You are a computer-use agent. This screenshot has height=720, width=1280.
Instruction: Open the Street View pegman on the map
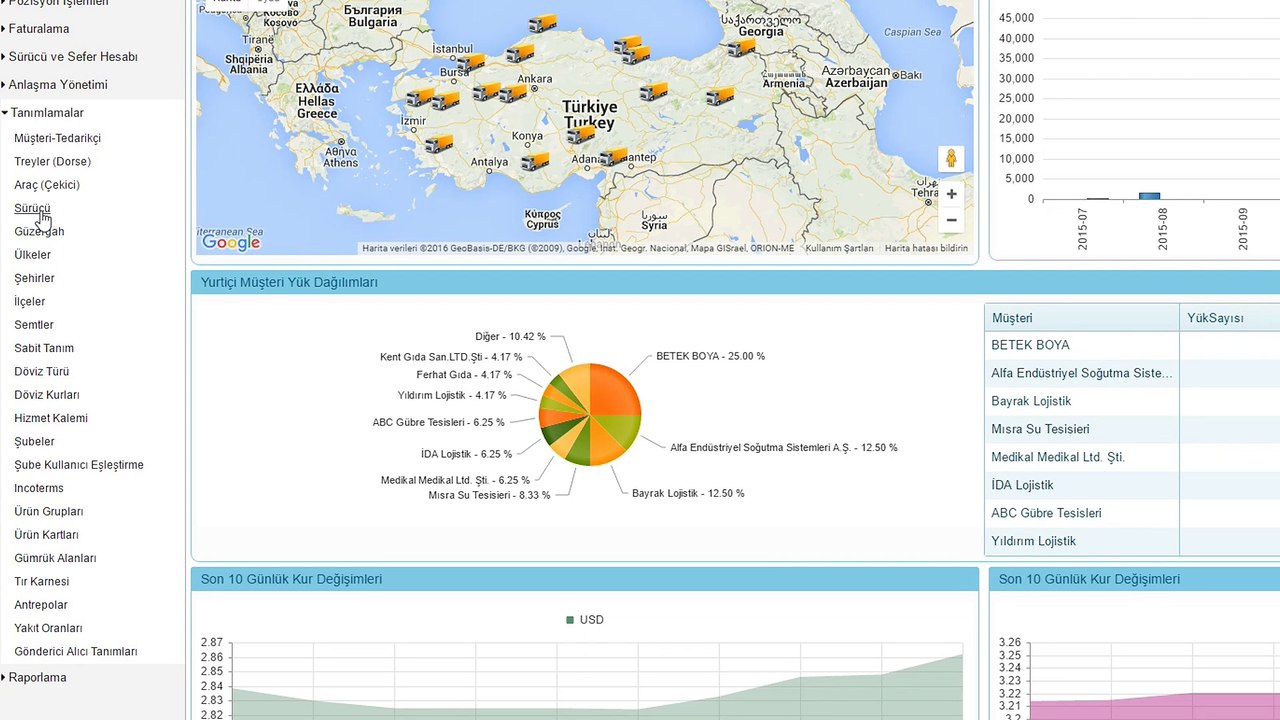click(951, 158)
